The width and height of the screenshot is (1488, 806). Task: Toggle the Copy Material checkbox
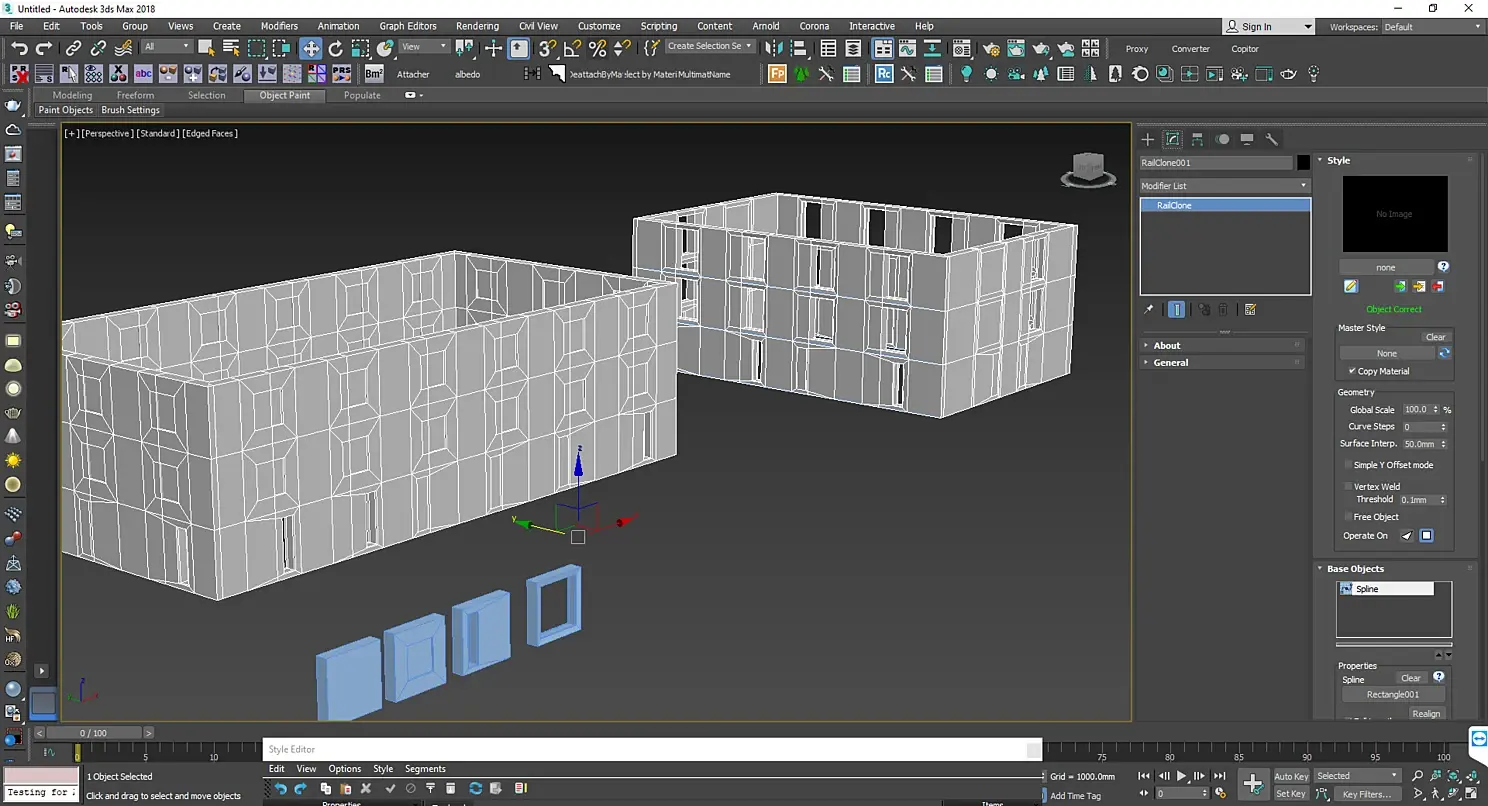tap(1352, 371)
